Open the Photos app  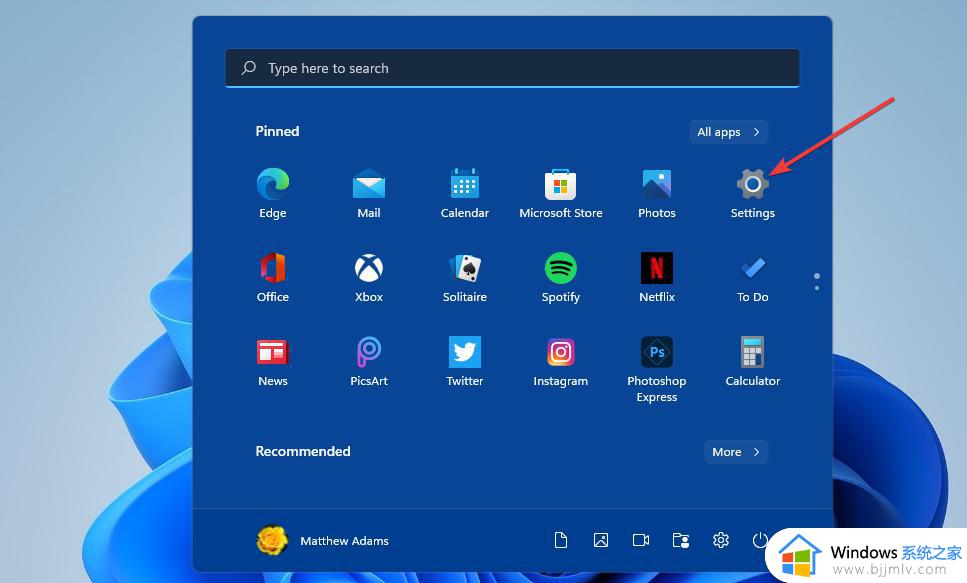point(657,193)
